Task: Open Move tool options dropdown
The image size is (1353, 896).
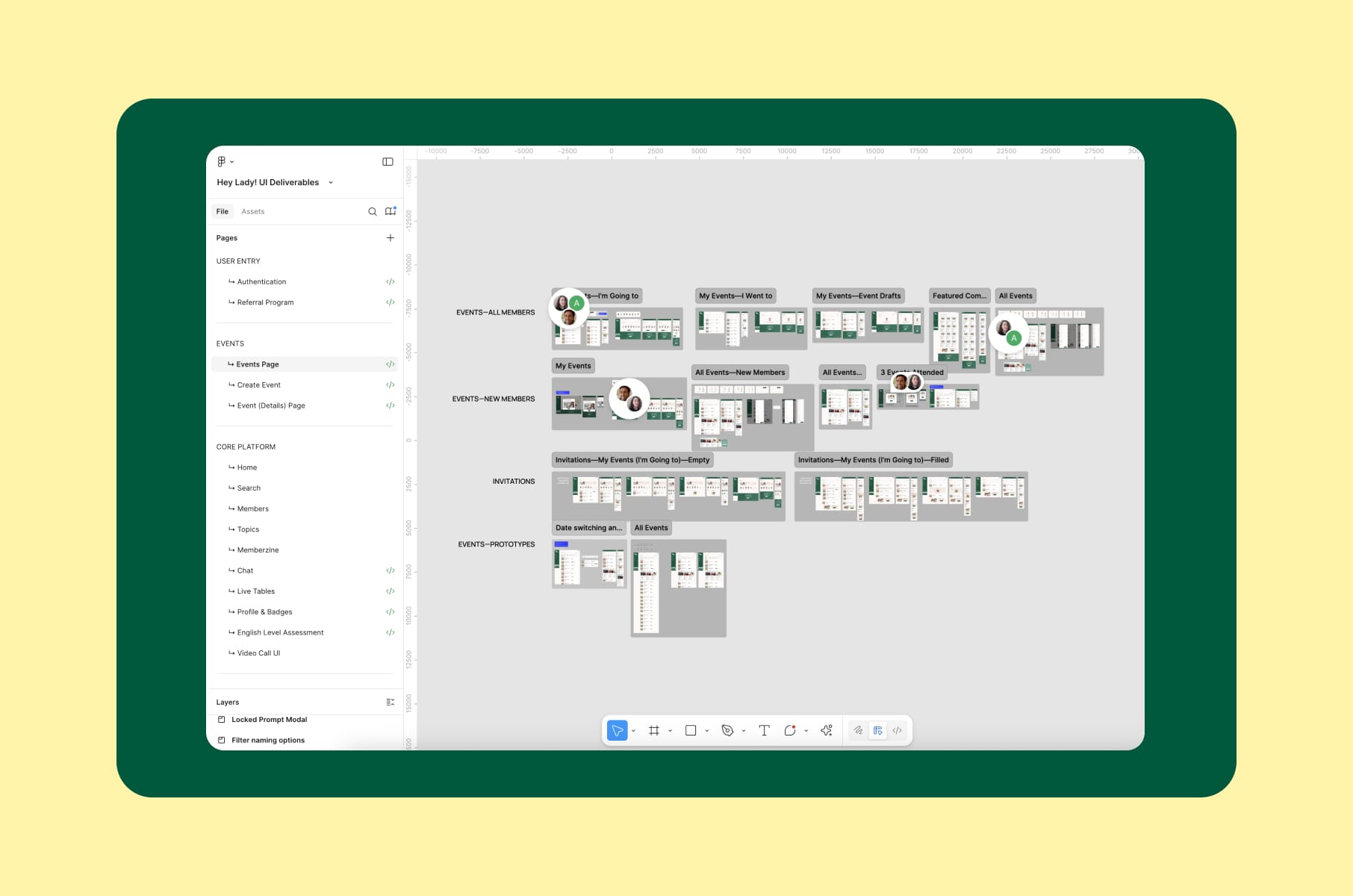Action: click(x=633, y=731)
